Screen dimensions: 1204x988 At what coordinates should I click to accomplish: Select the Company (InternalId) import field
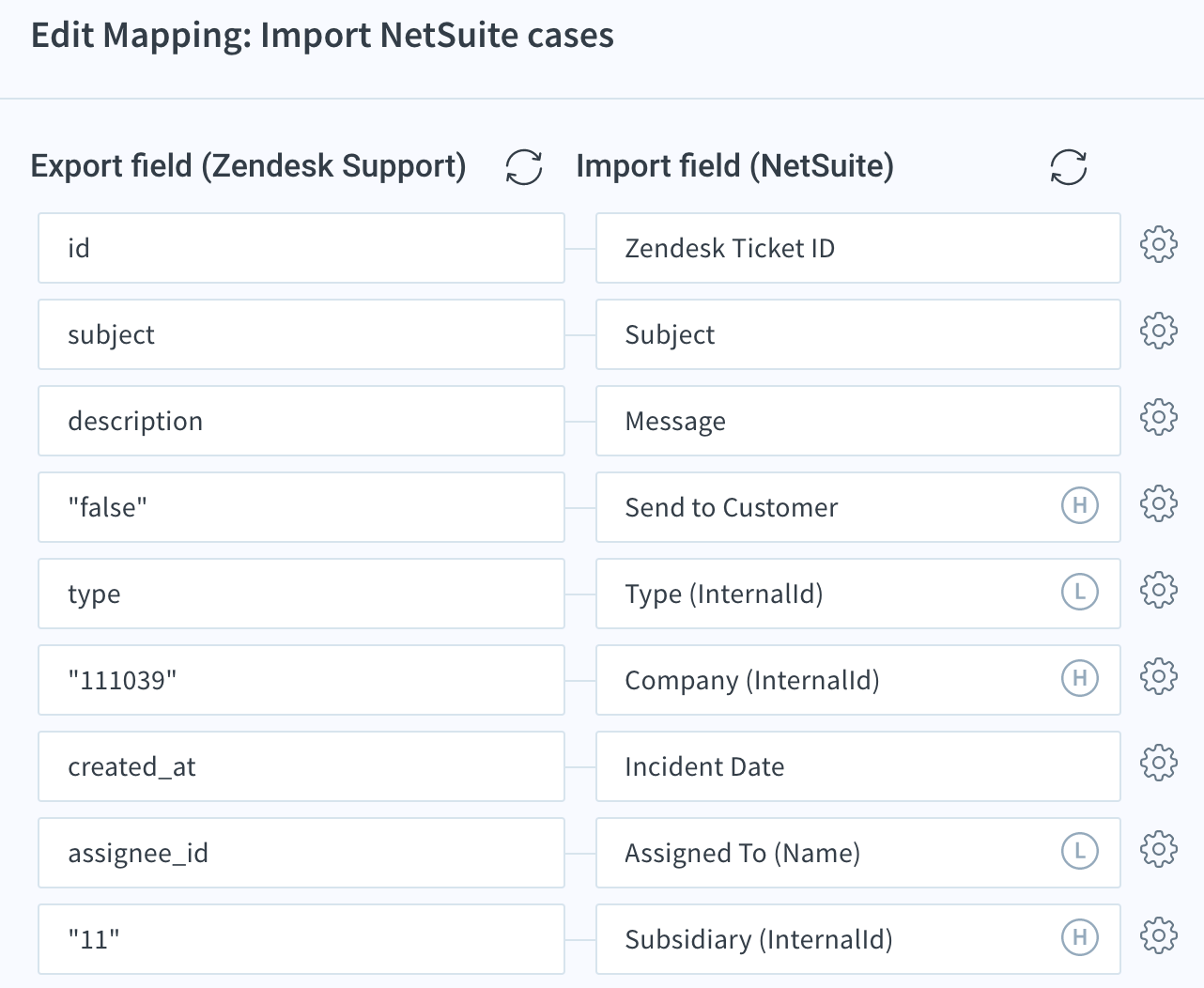[x=858, y=680]
